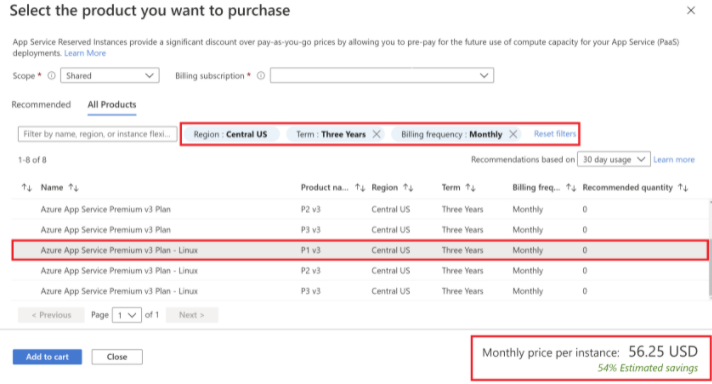Click the leftmost sort arrows before Name

click(27, 187)
